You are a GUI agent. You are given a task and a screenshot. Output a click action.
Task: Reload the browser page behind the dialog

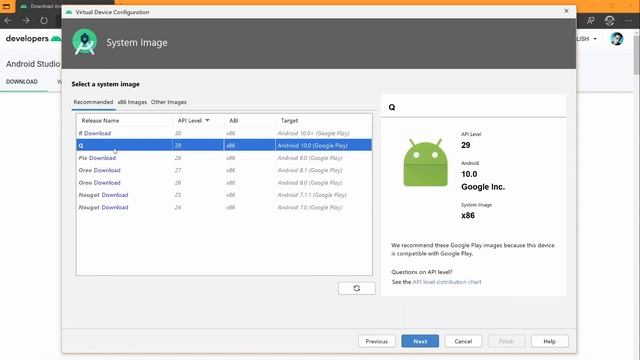(x=44, y=20)
